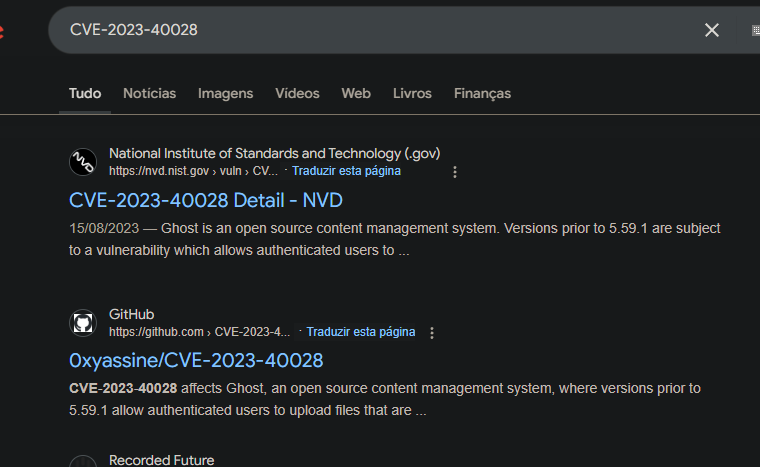Translate the NVD result page

coord(346,171)
